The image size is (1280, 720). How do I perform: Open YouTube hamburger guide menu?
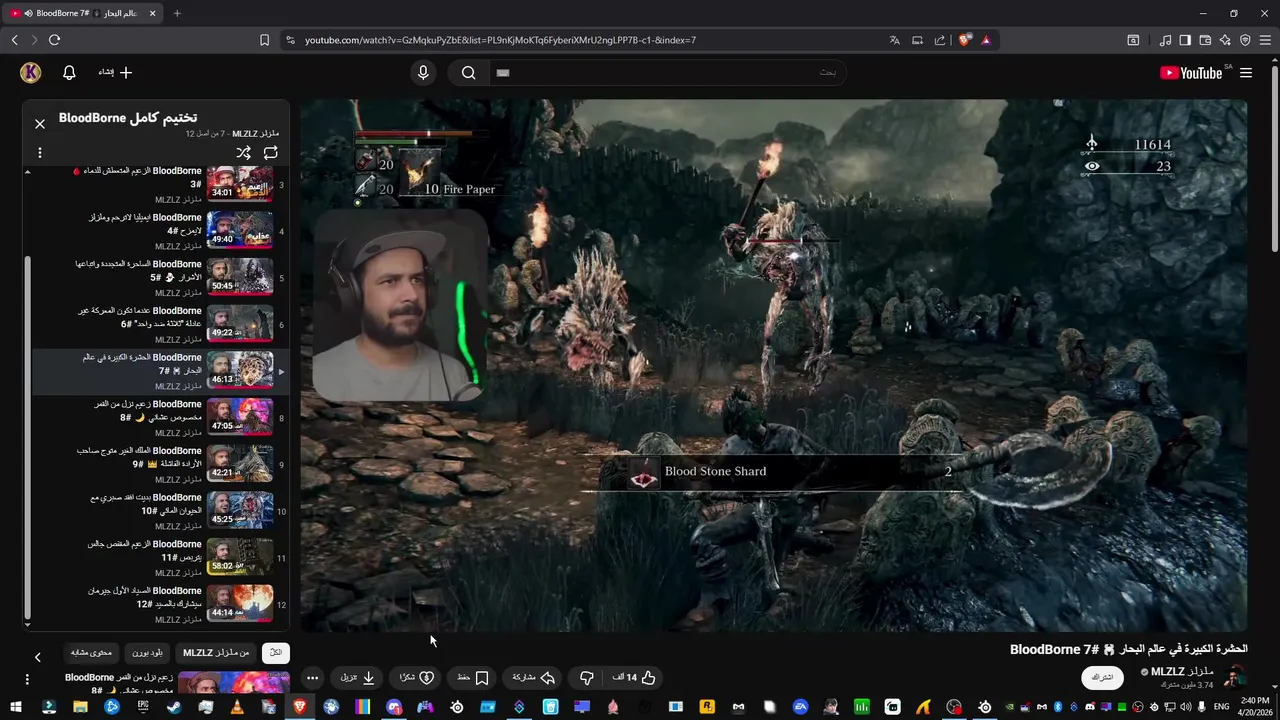[x=1246, y=73]
